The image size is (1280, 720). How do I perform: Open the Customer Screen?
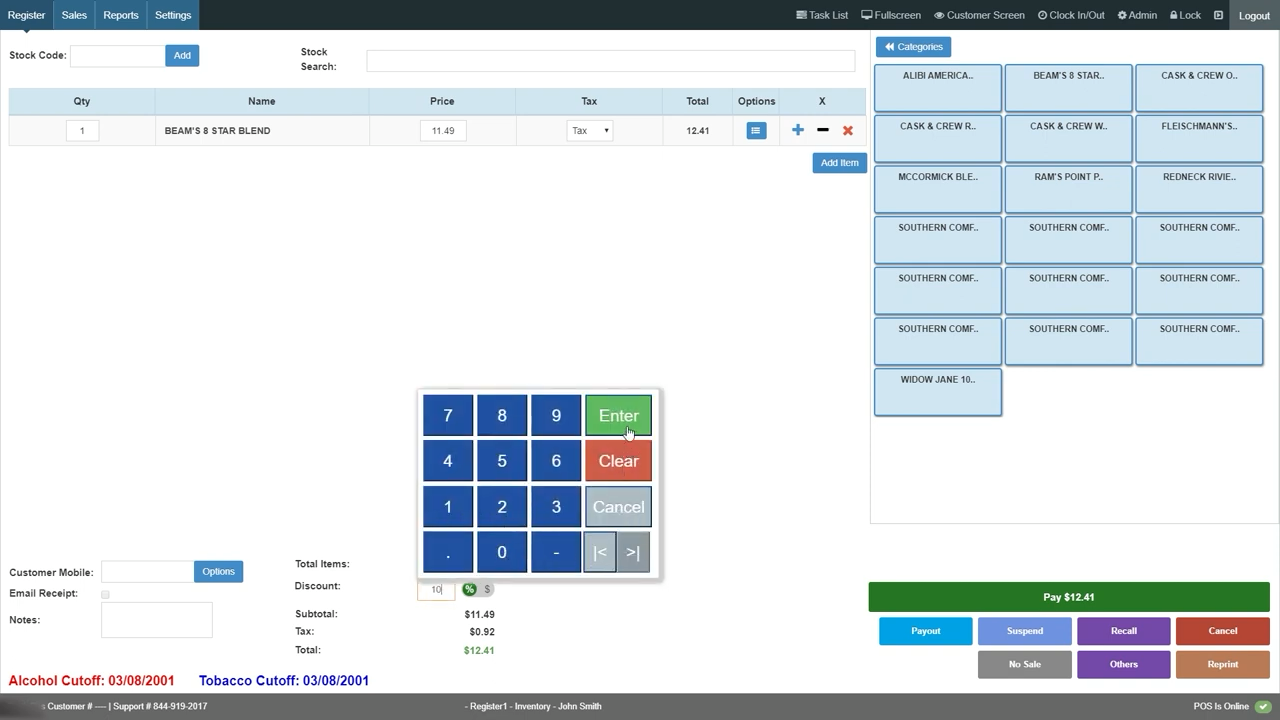pyautogui.click(x=979, y=15)
